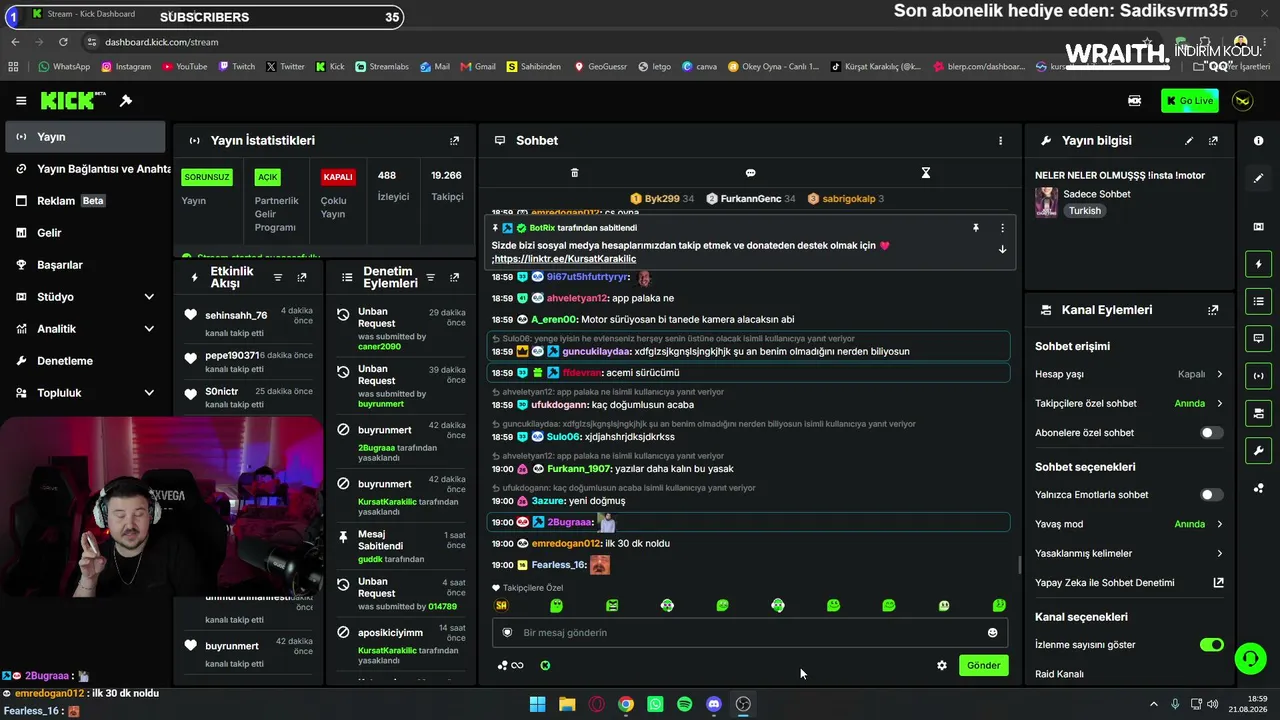Click username emredogan012 in chat
The height and width of the screenshot is (720, 1280).
566,544
